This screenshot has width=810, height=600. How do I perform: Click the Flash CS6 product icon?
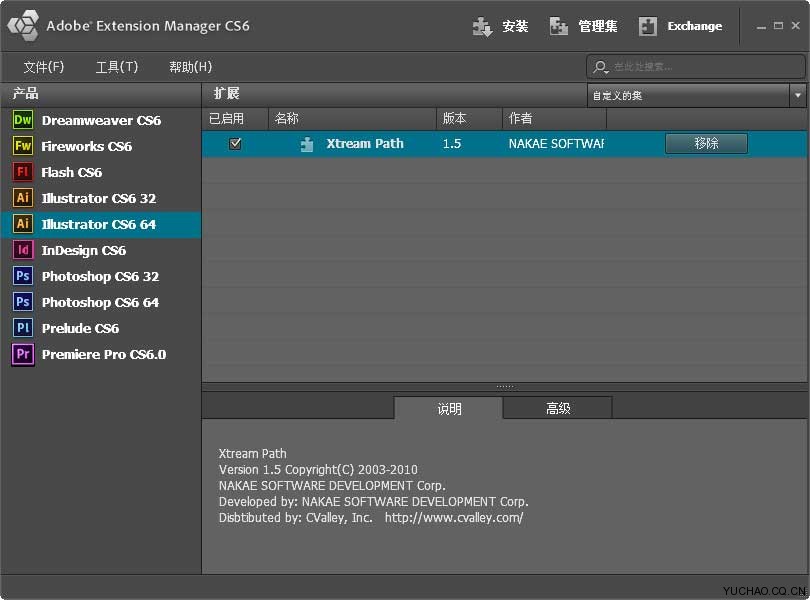[24, 172]
